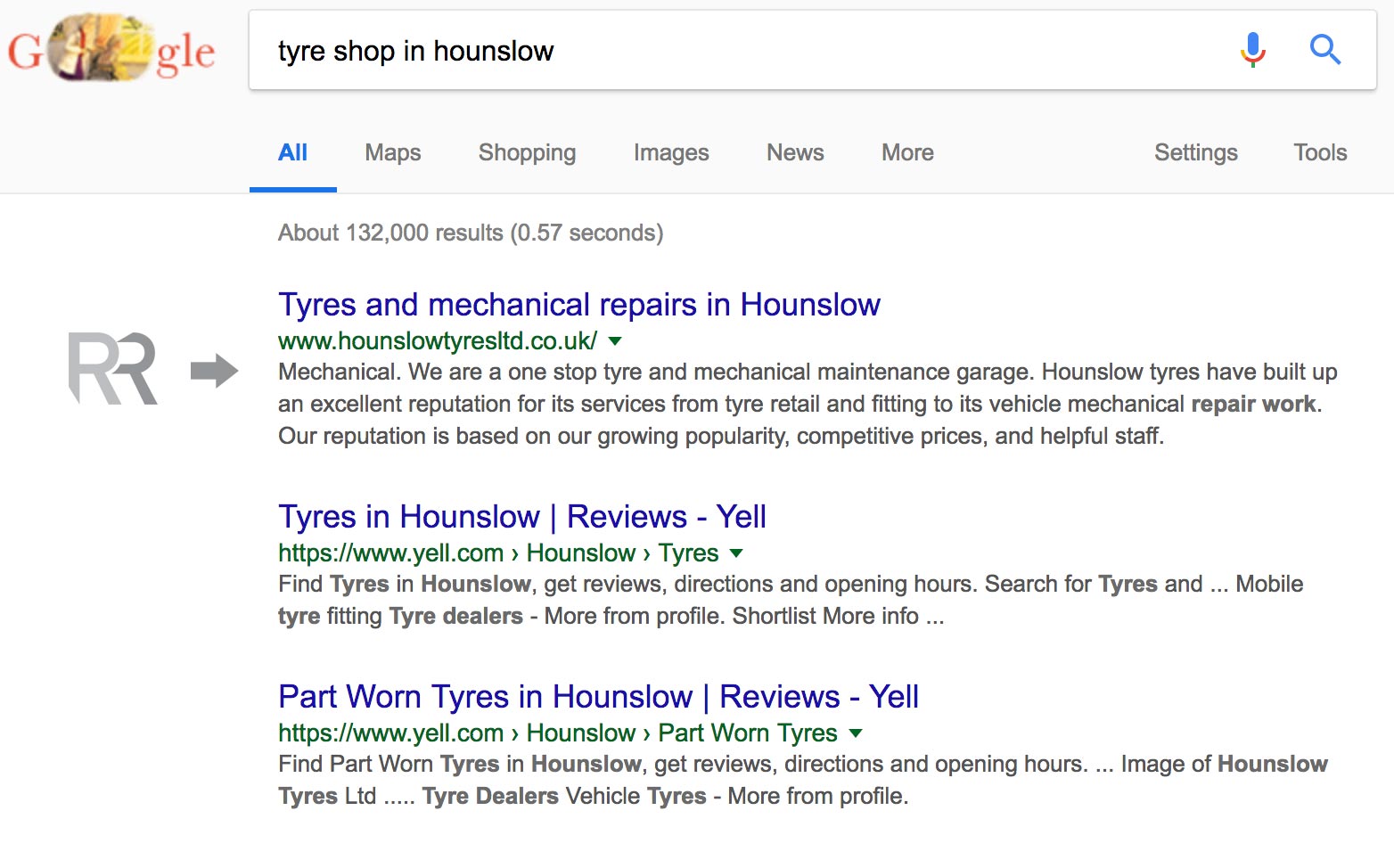Open the Shopping tab
Image resolution: width=1394 pixels, height=868 pixels.
click(x=527, y=153)
